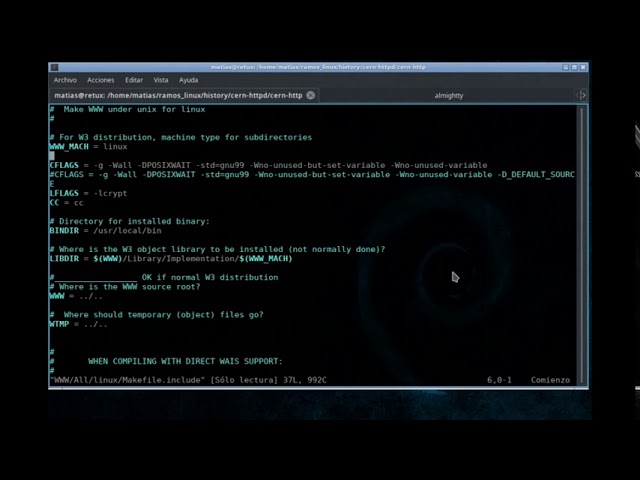Open the Archivo menu
Image resolution: width=640 pixels, height=480 pixels.
(65, 80)
